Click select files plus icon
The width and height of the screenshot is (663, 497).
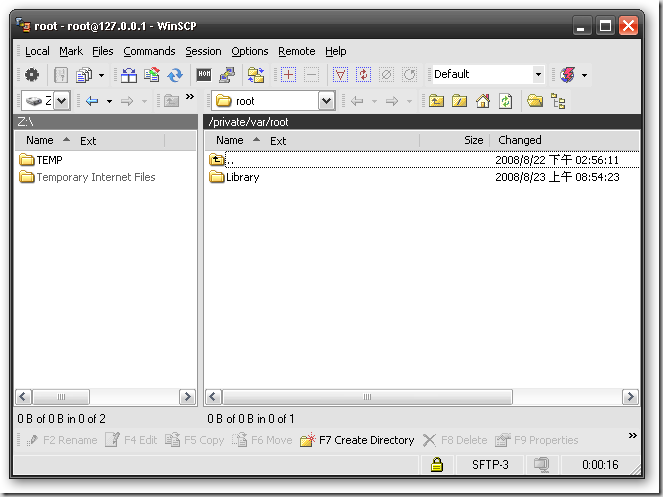click(x=288, y=75)
